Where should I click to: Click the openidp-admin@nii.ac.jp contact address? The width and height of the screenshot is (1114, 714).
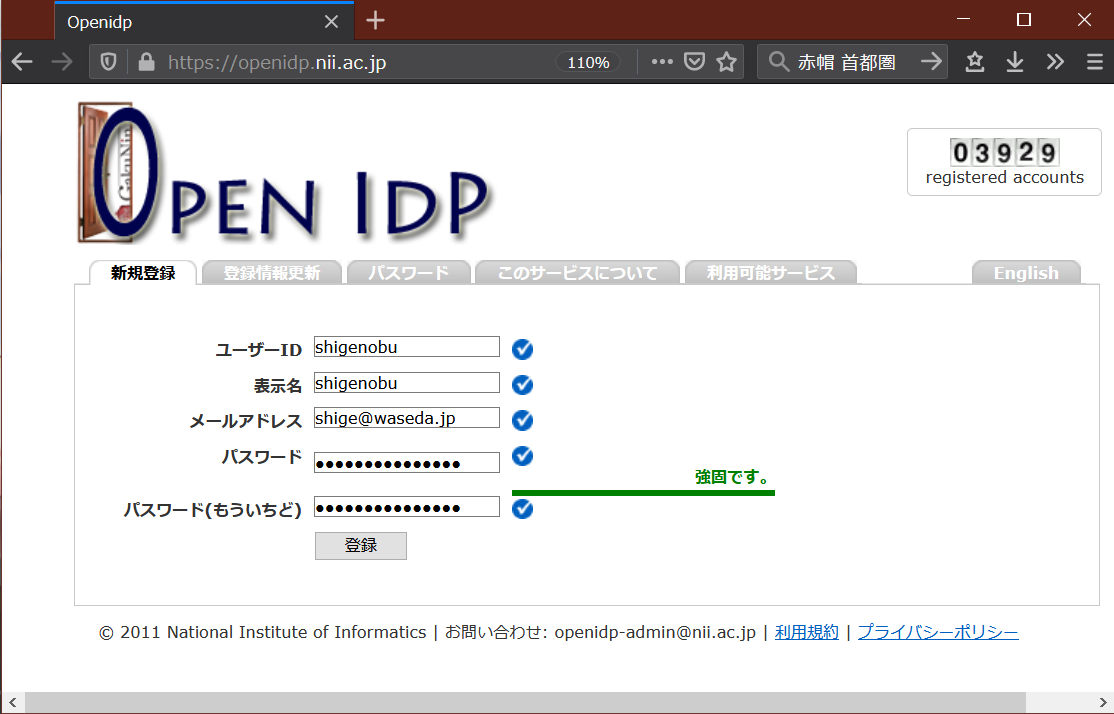tap(655, 632)
